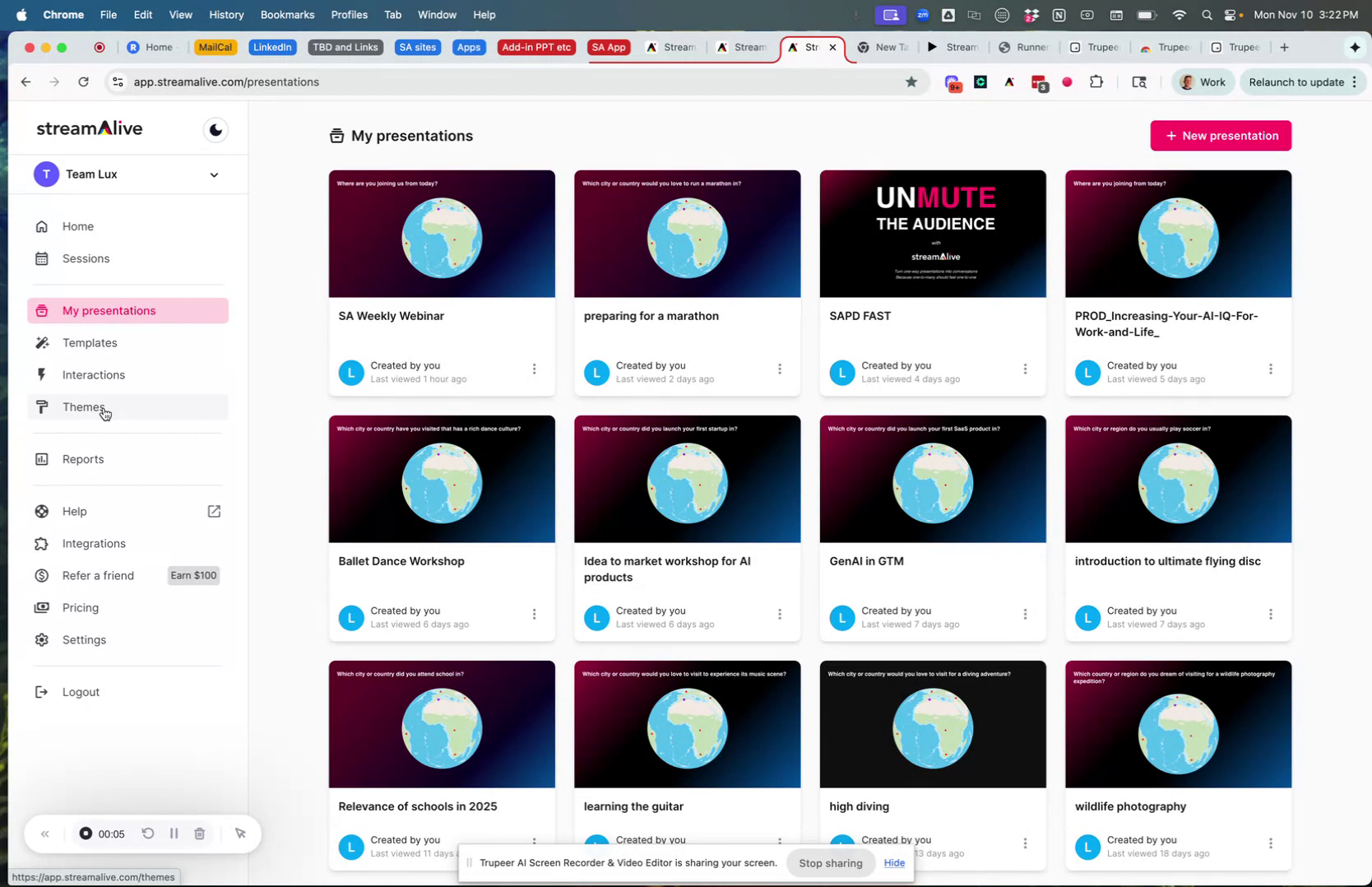This screenshot has width=1372, height=887.
Task: Open kebab menu on wildlife photography card
Action: 1270,843
